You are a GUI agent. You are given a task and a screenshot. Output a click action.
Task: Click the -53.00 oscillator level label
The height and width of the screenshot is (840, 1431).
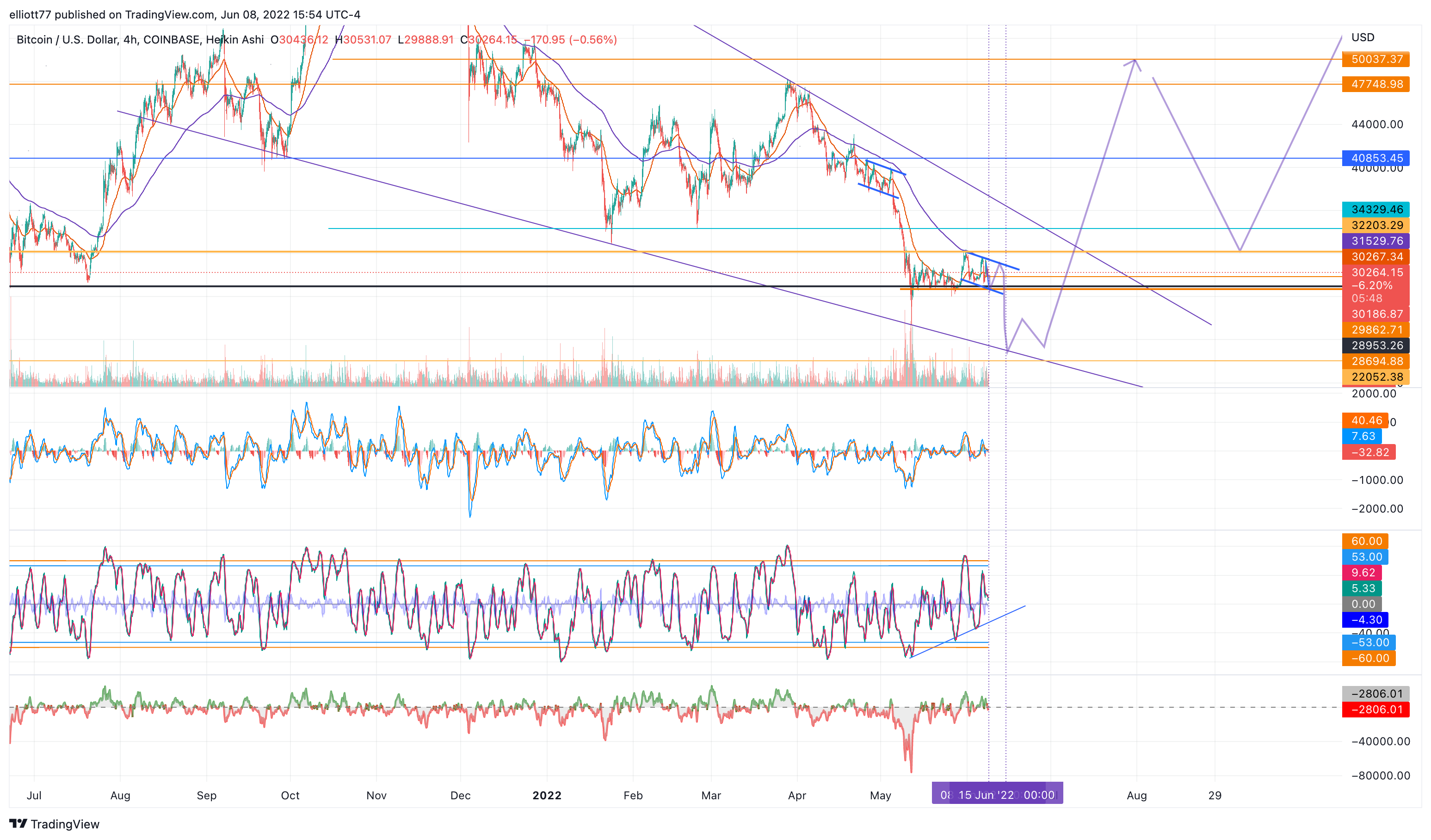(x=1369, y=642)
